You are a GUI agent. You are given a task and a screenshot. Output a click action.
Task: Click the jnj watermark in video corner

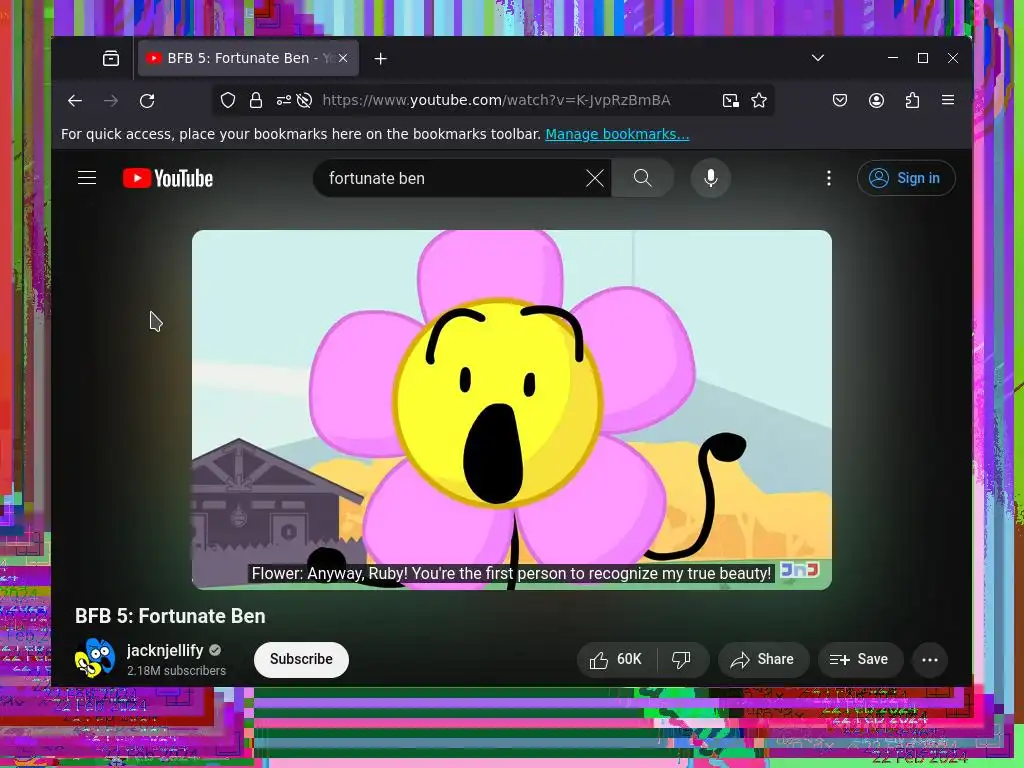click(800, 570)
